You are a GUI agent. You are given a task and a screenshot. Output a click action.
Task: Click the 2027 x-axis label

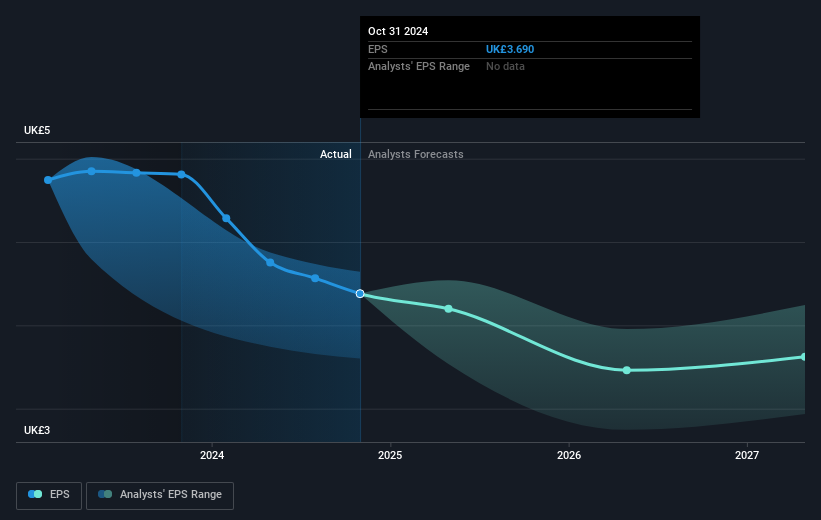point(747,455)
